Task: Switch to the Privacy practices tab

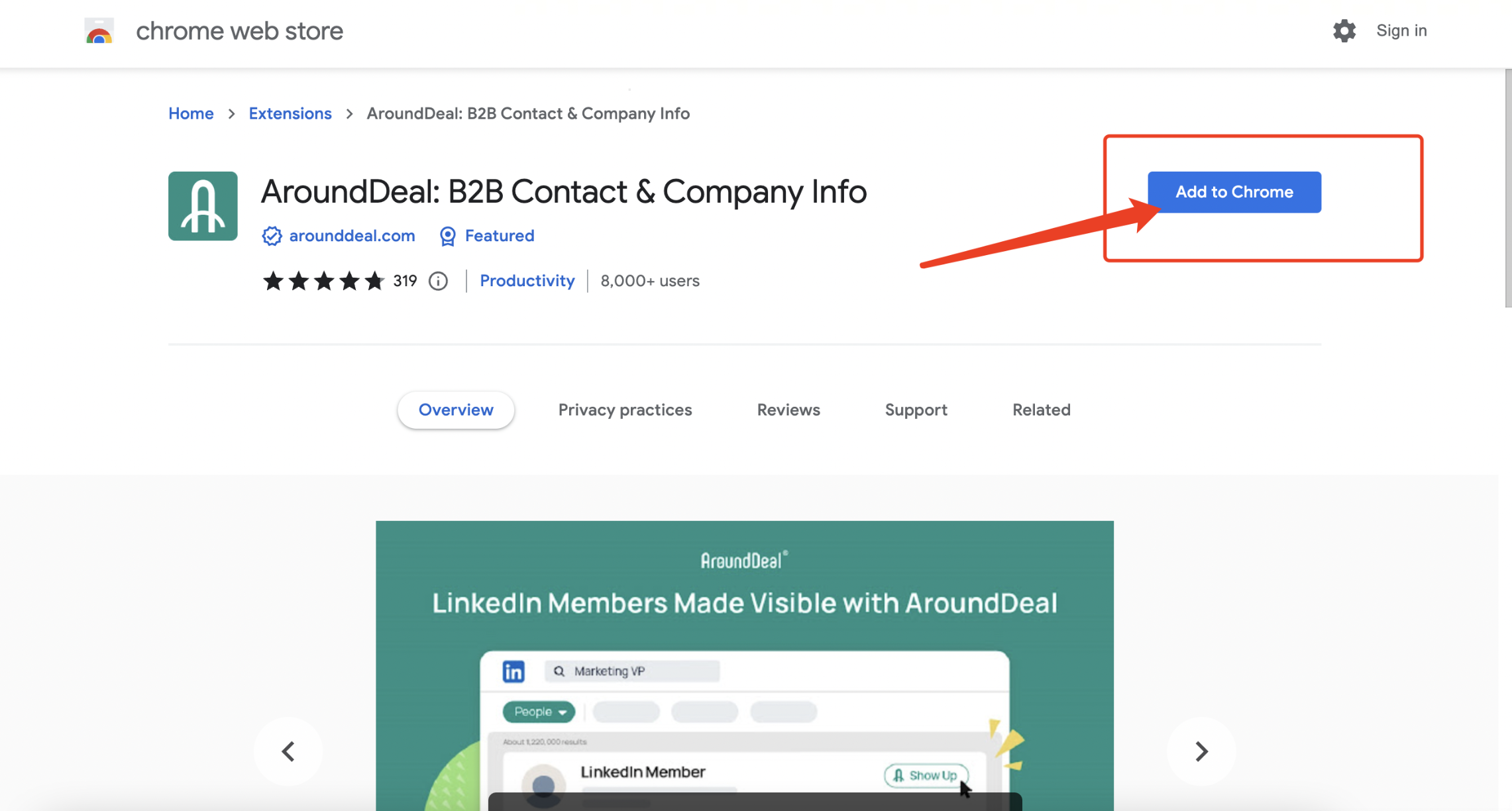Action: [625, 409]
